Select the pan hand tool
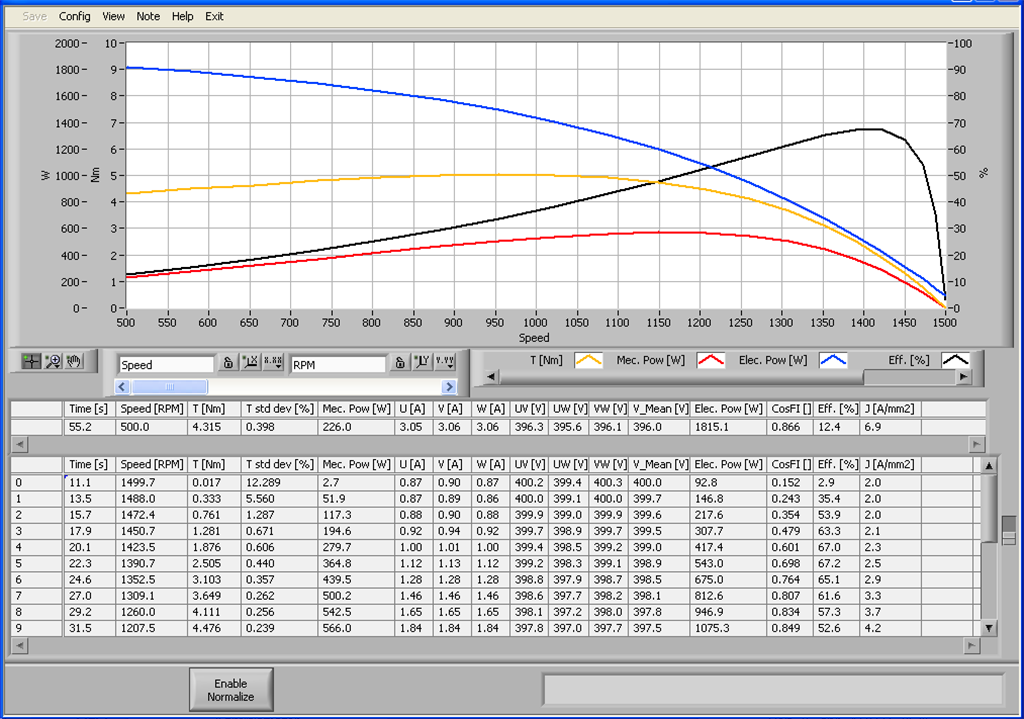1024x719 pixels. [74, 363]
